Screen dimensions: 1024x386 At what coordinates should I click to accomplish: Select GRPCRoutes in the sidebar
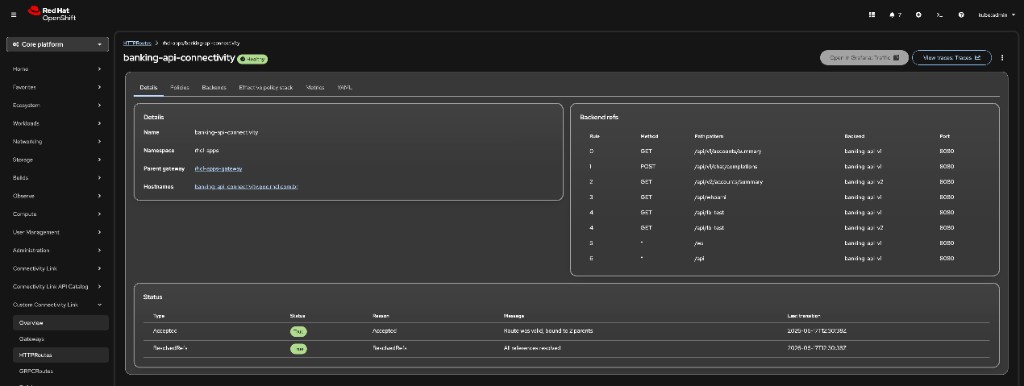pyautogui.click(x=61, y=371)
